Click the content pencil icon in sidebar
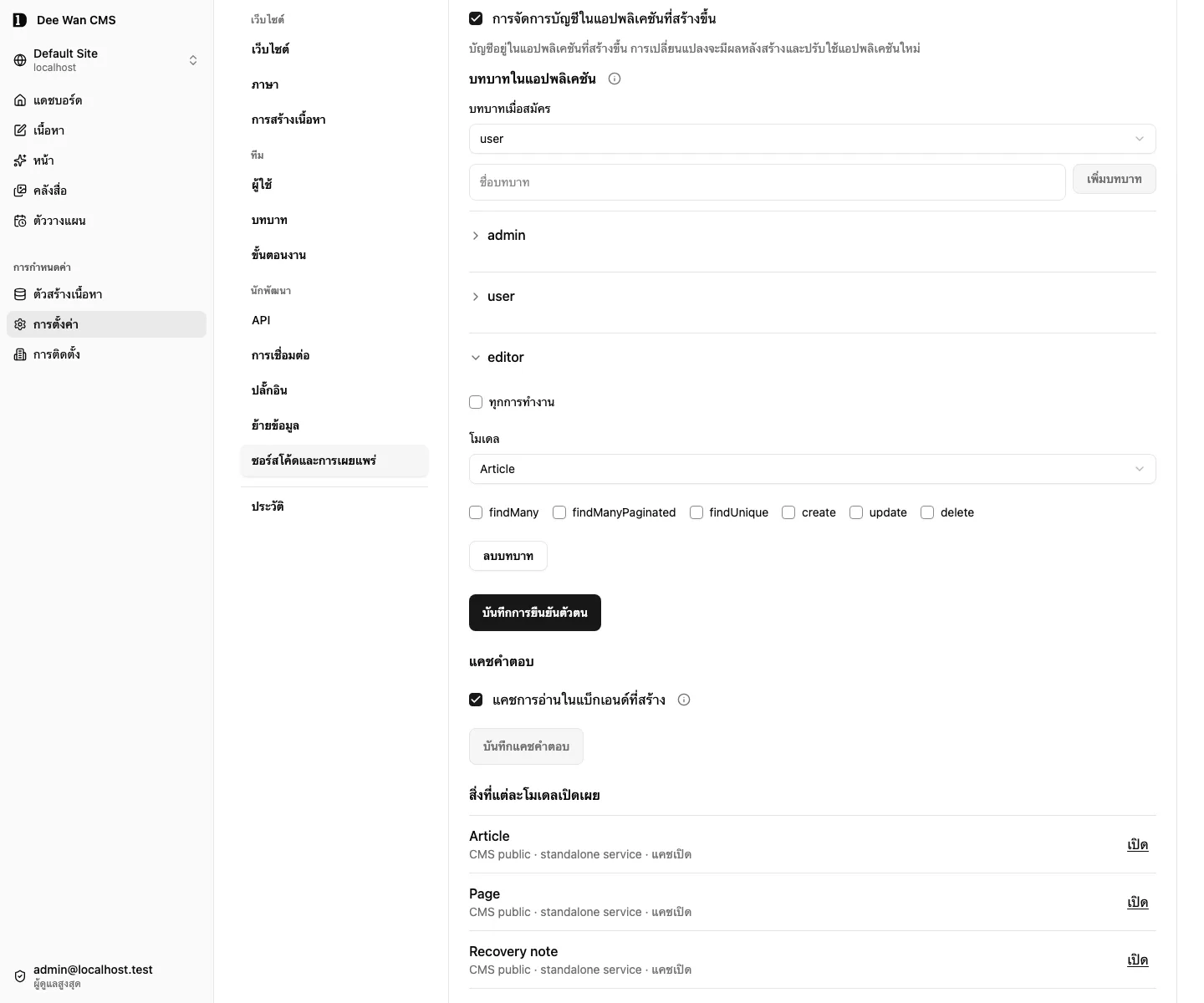 [20, 130]
